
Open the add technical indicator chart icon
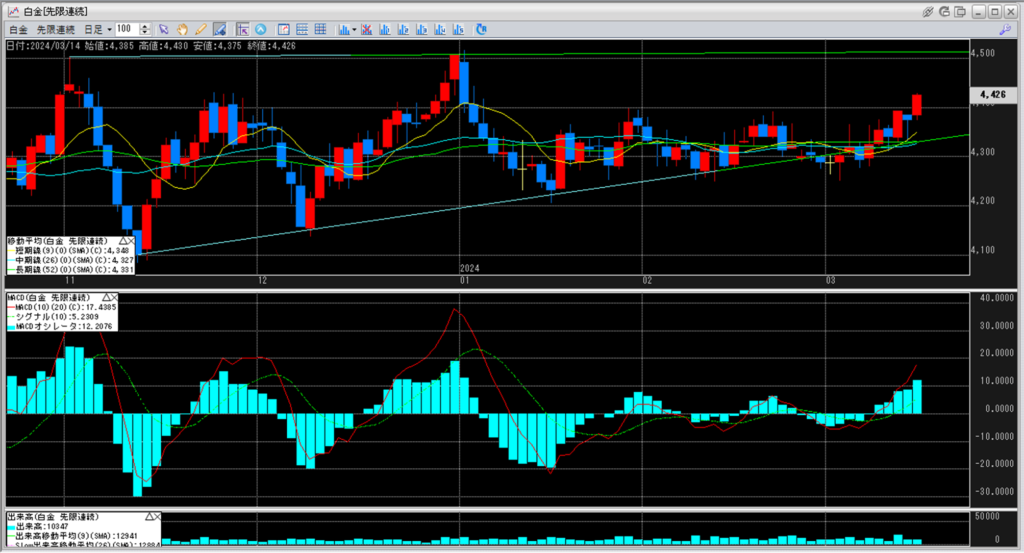[344, 29]
